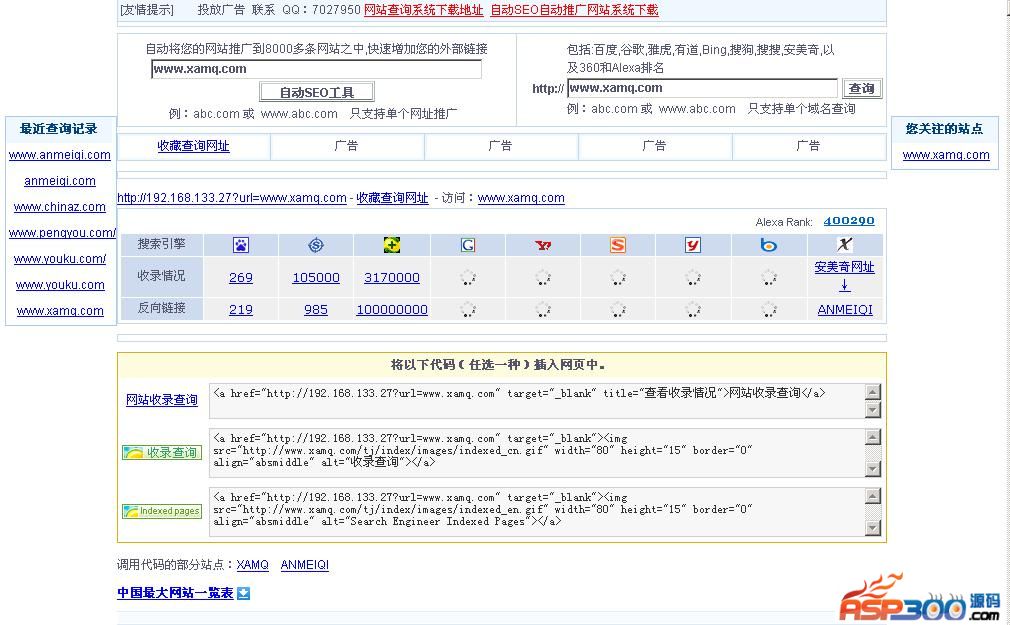Focus the http:// domain query input field
This screenshot has height=625, width=1010.
point(702,88)
